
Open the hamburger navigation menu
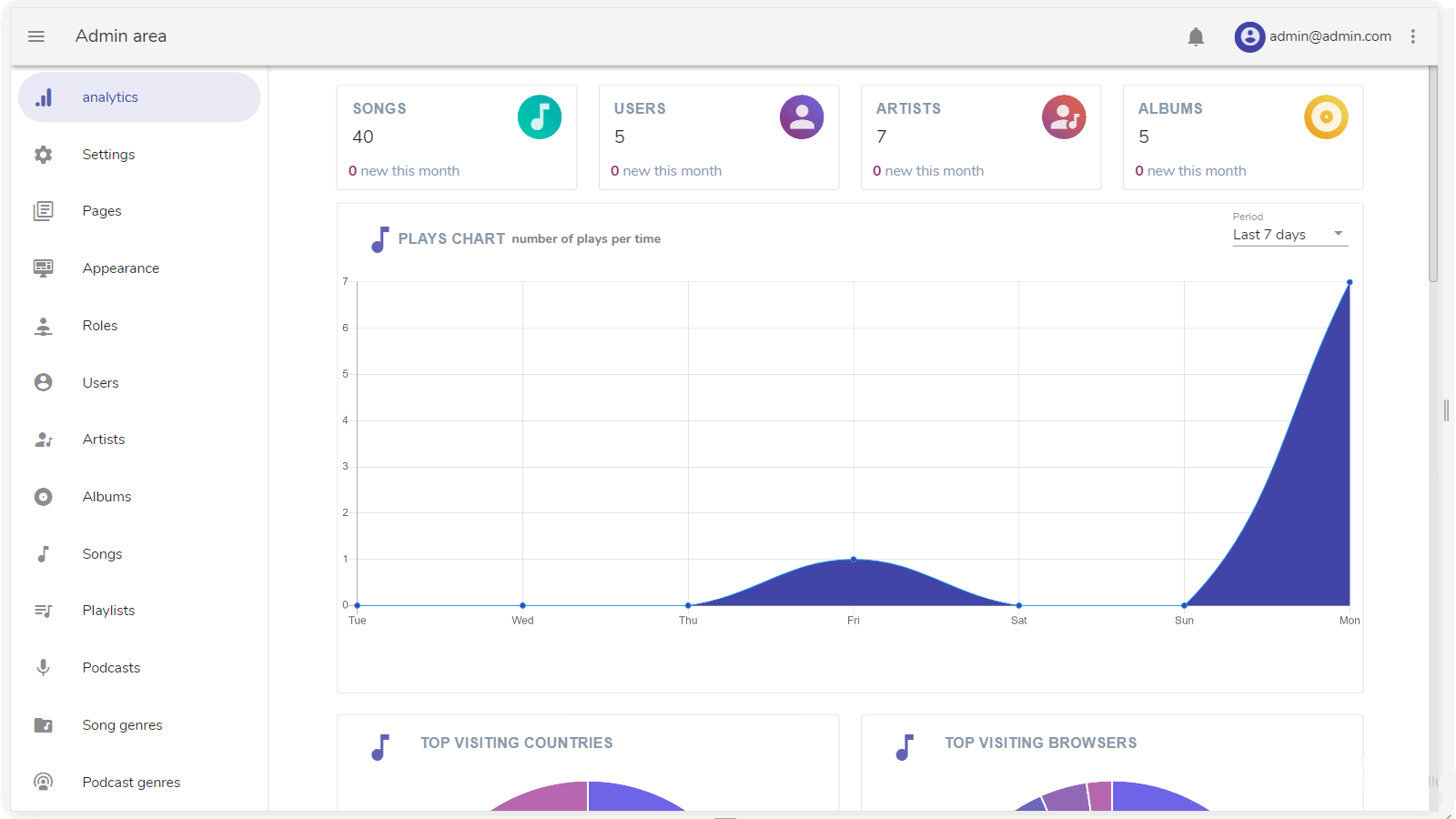36,36
